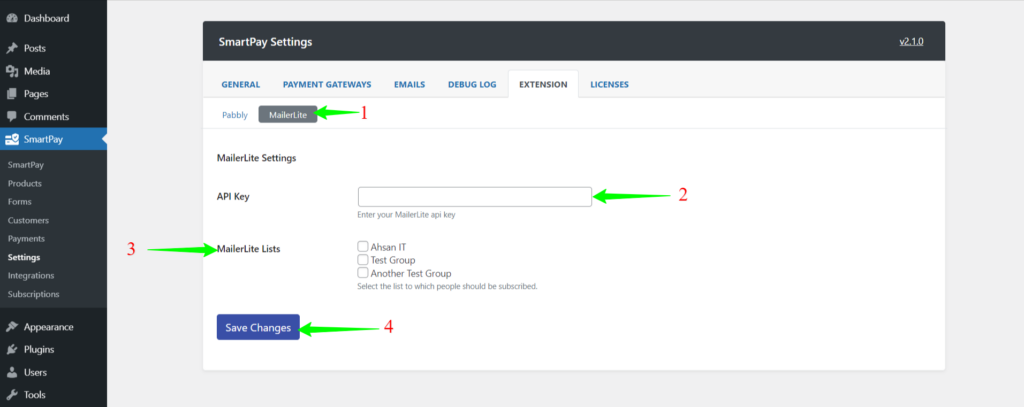Click the Ahsan IT label text
1024x407 pixels.
point(389,247)
